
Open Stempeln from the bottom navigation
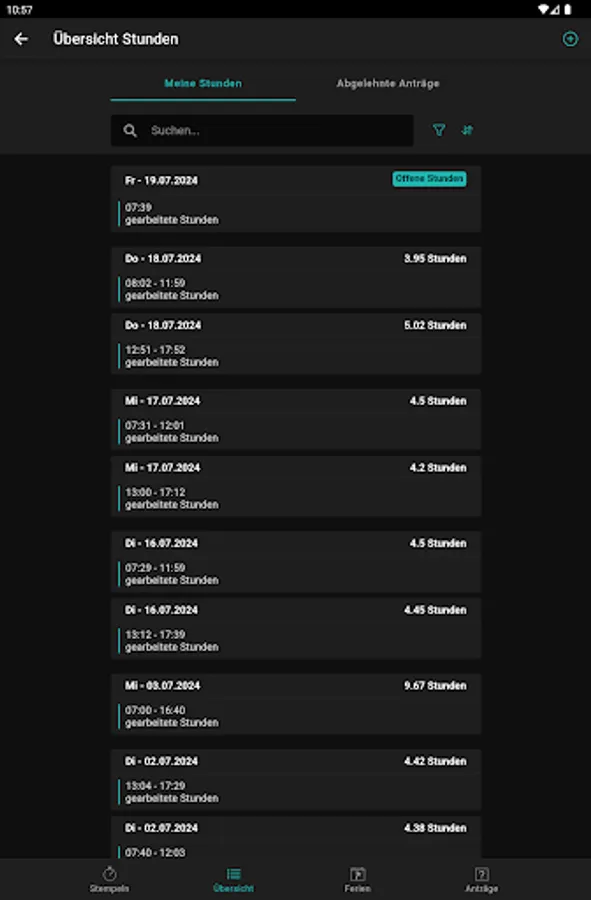click(x=106, y=880)
